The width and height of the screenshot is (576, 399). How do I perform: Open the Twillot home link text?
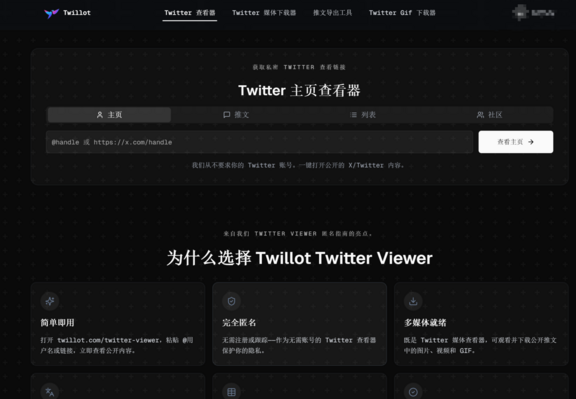(x=77, y=13)
